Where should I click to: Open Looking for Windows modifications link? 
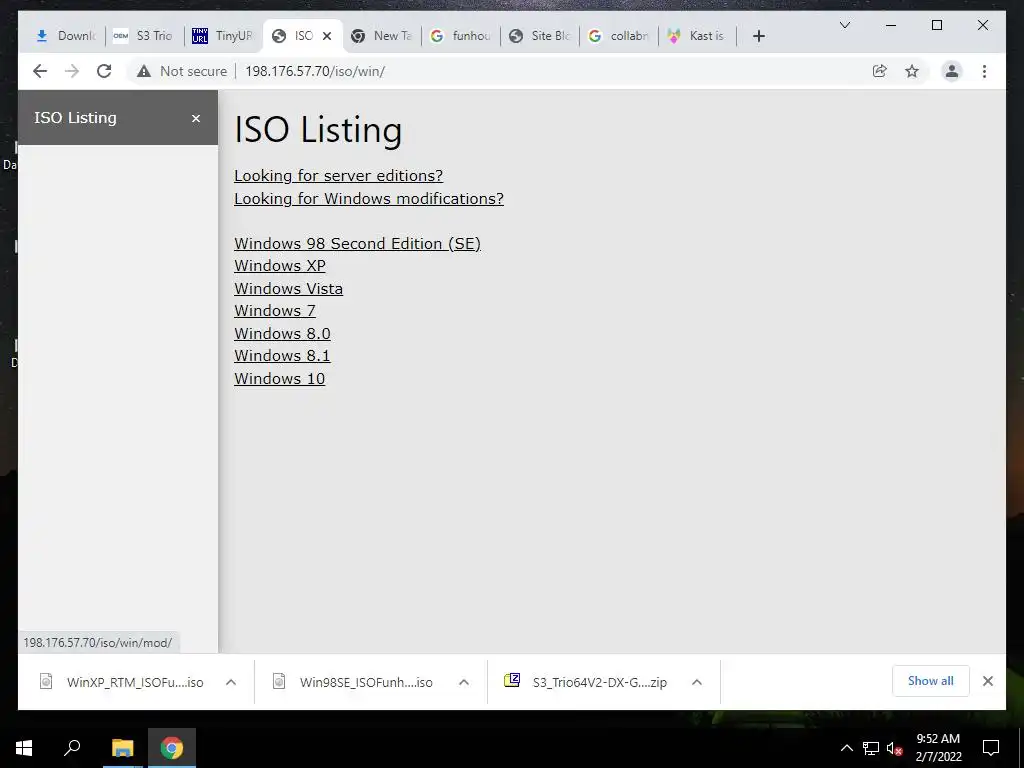coord(369,199)
